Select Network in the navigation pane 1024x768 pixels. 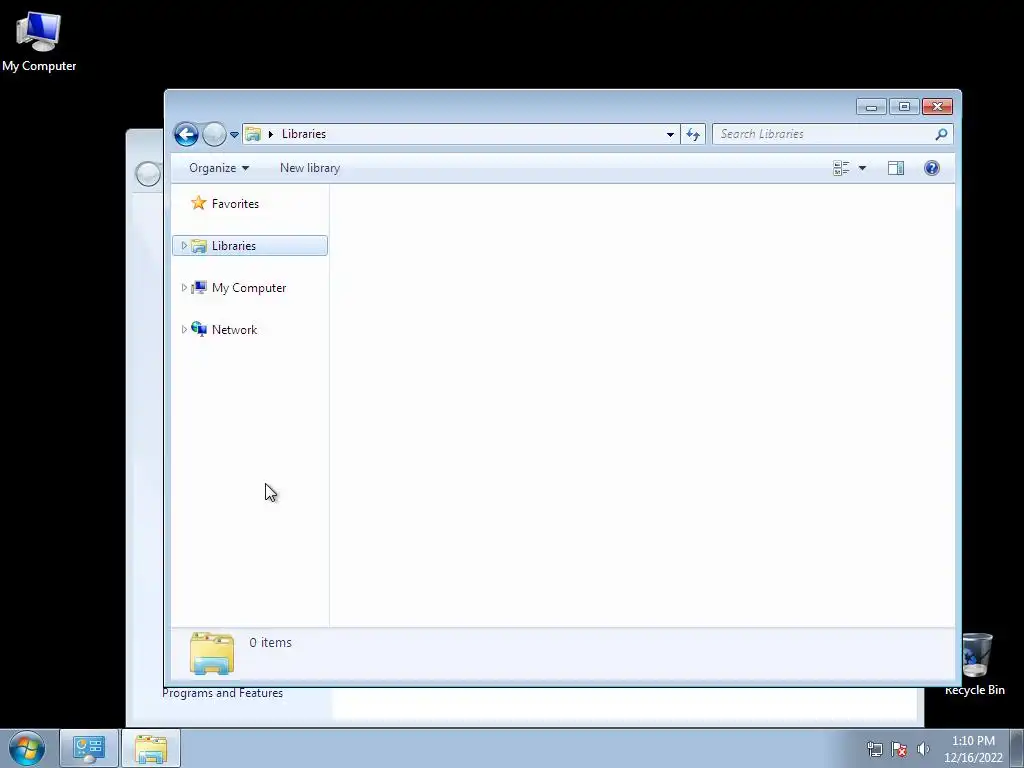pos(234,330)
